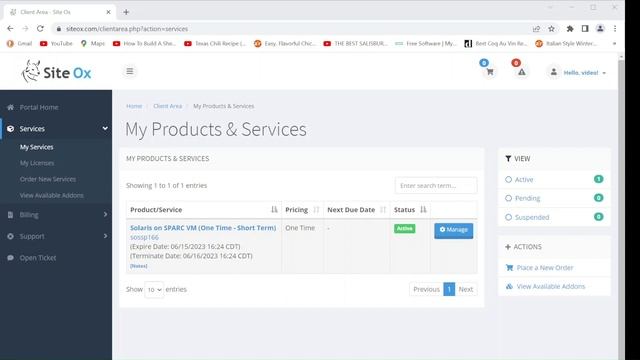Open Solaris on SPARC VM product link

(x=203, y=228)
